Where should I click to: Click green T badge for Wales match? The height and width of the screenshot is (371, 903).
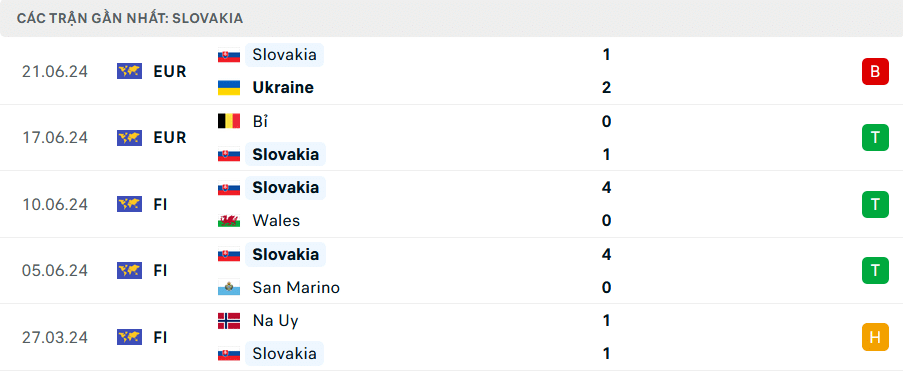[875, 205]
